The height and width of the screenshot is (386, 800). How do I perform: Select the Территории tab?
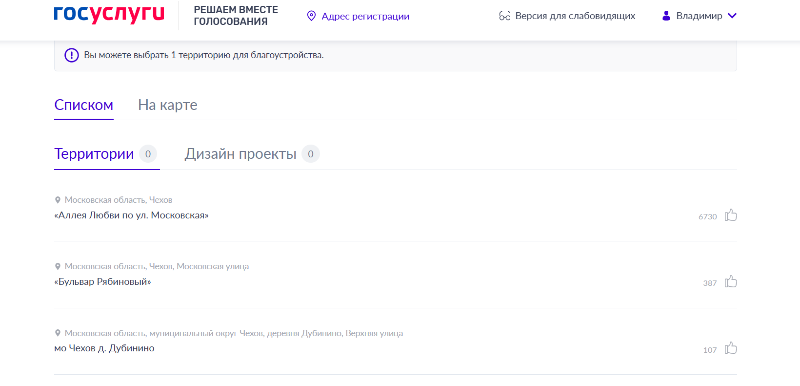coord(94,154)
